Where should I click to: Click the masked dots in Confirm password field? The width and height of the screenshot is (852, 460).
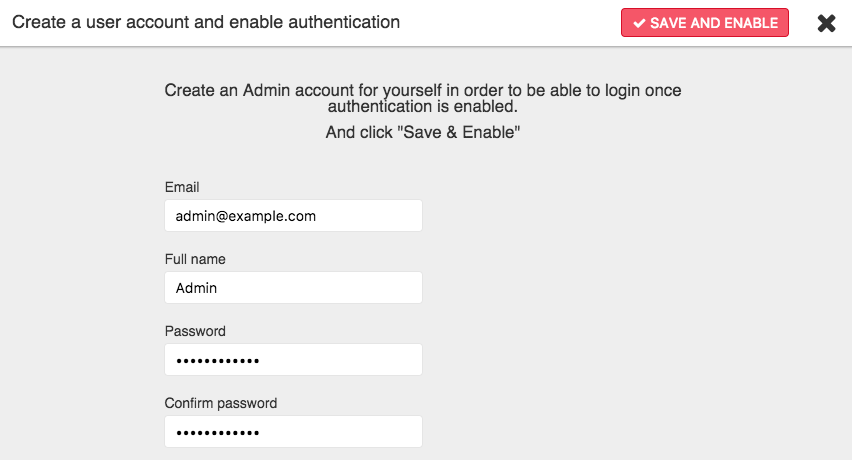click(x=217, y=433)
